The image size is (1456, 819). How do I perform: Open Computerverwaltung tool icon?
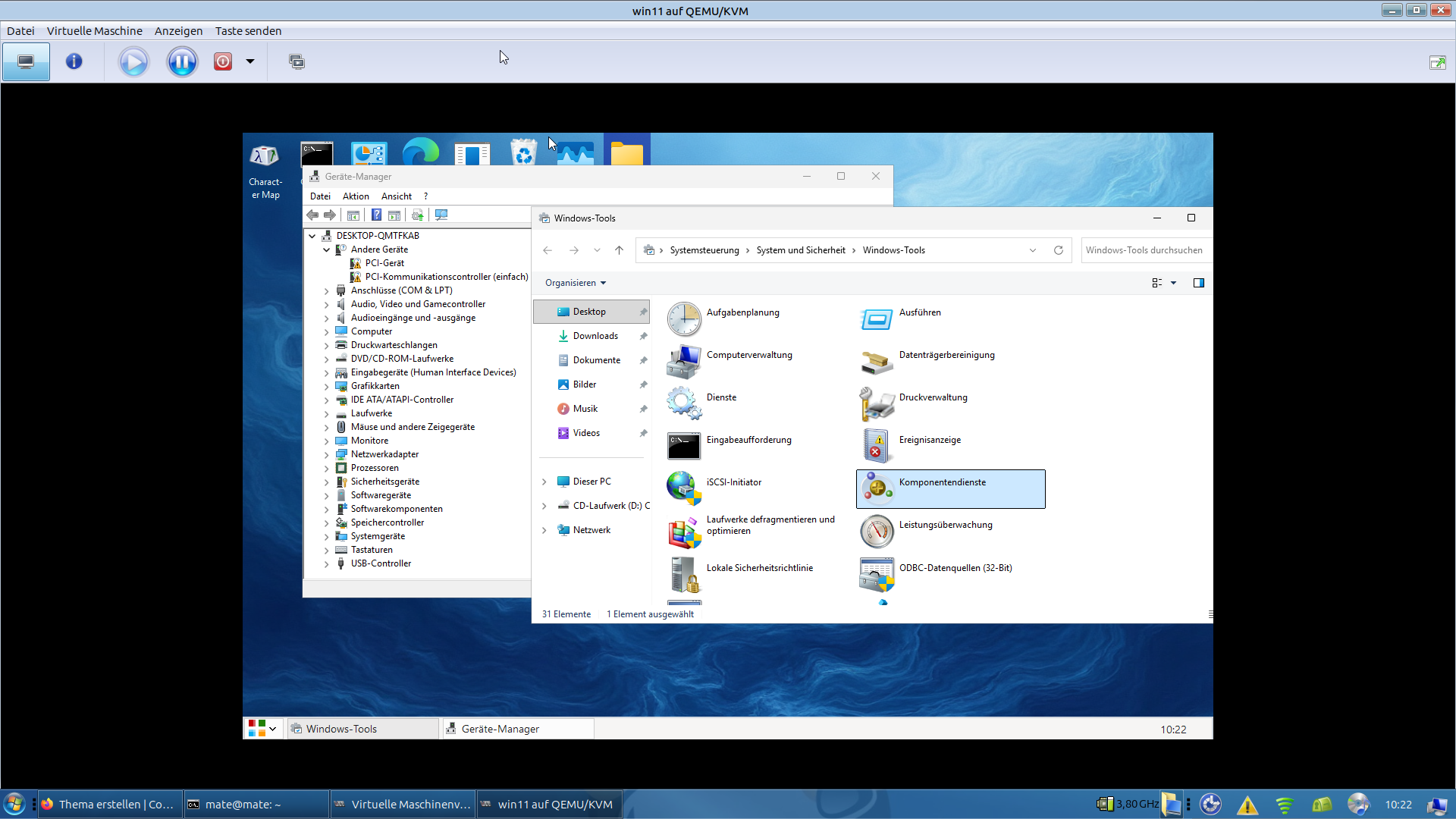pos(684,362)
